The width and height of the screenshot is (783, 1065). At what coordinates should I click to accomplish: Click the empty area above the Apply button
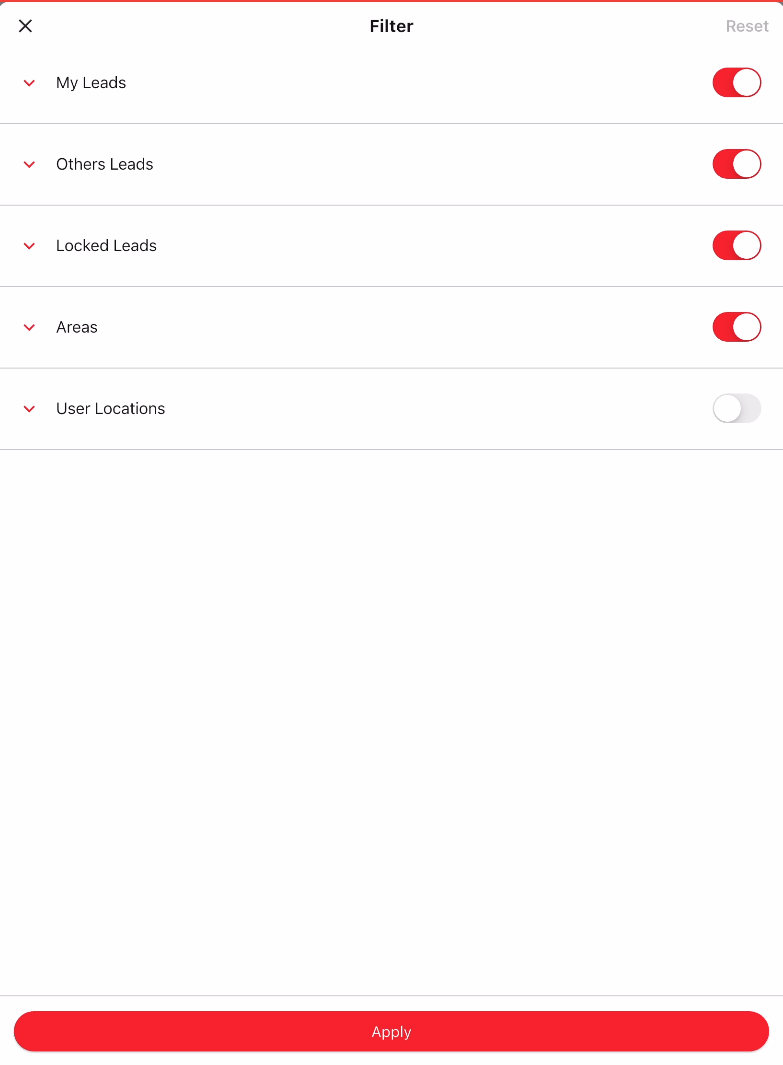(391, 720)
